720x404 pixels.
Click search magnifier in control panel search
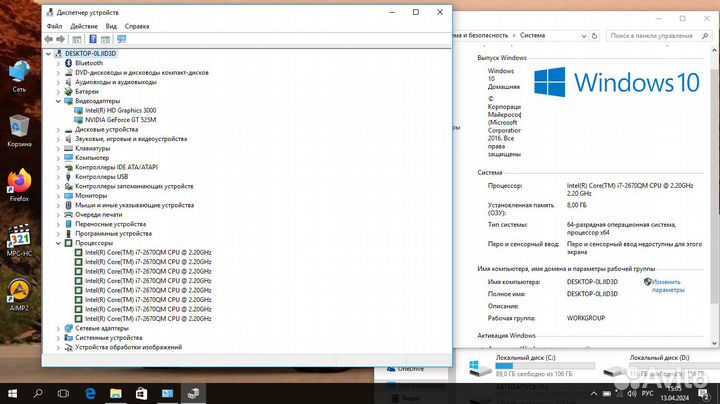point(705,36)
